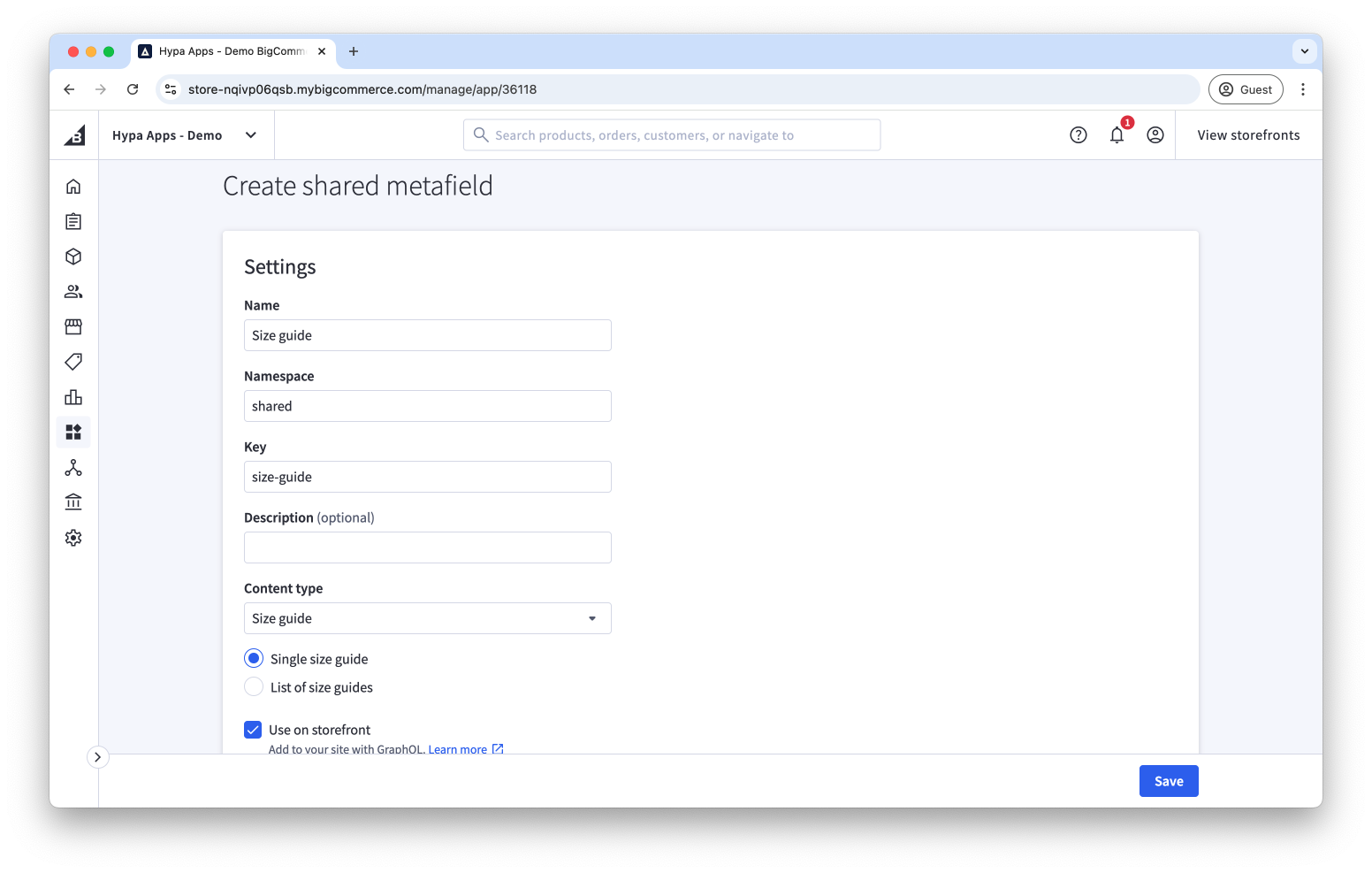This screenshot has height=873, width=1372.
Task: Reload the page
Action: (x=133, y=89)
